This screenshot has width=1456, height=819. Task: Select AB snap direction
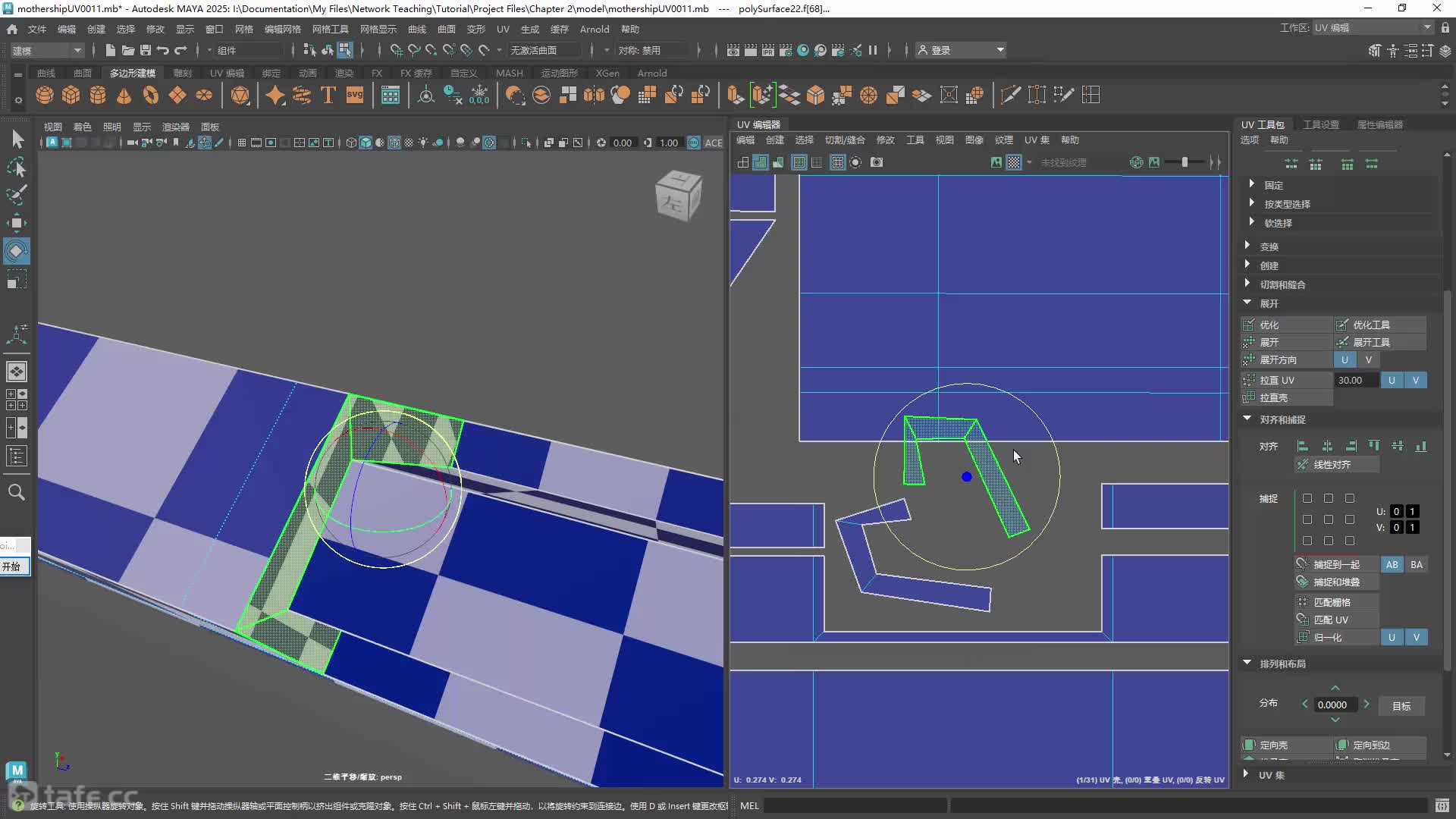point(1392,564)
